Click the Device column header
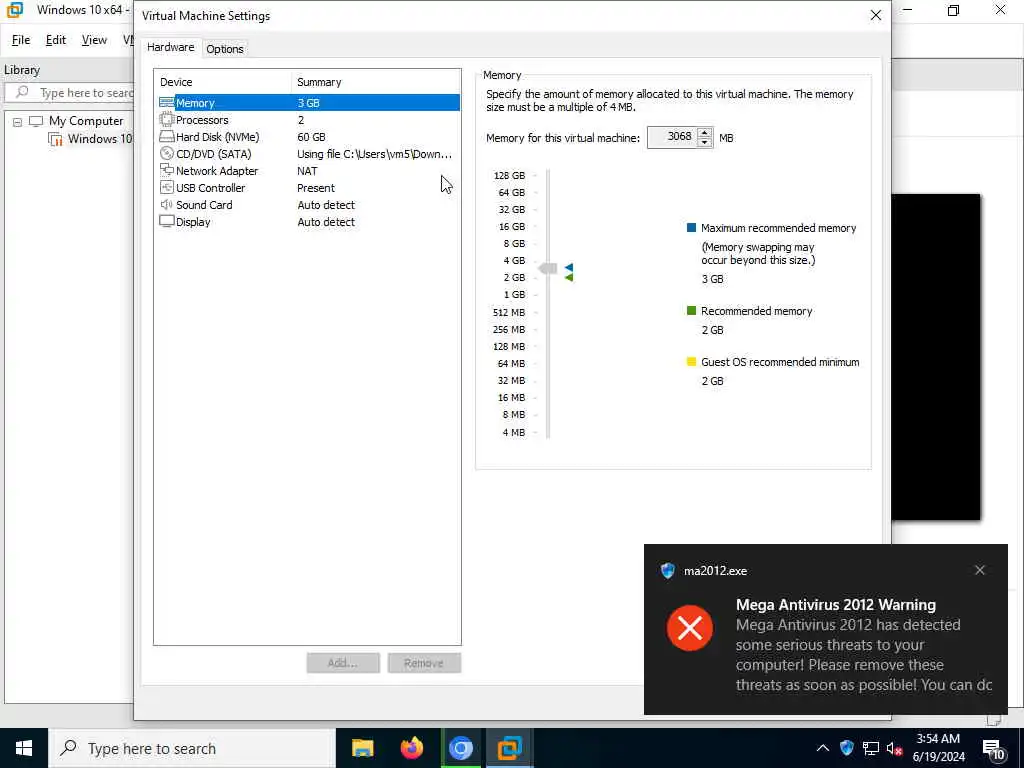1024x768 pixels. (223, 82)
